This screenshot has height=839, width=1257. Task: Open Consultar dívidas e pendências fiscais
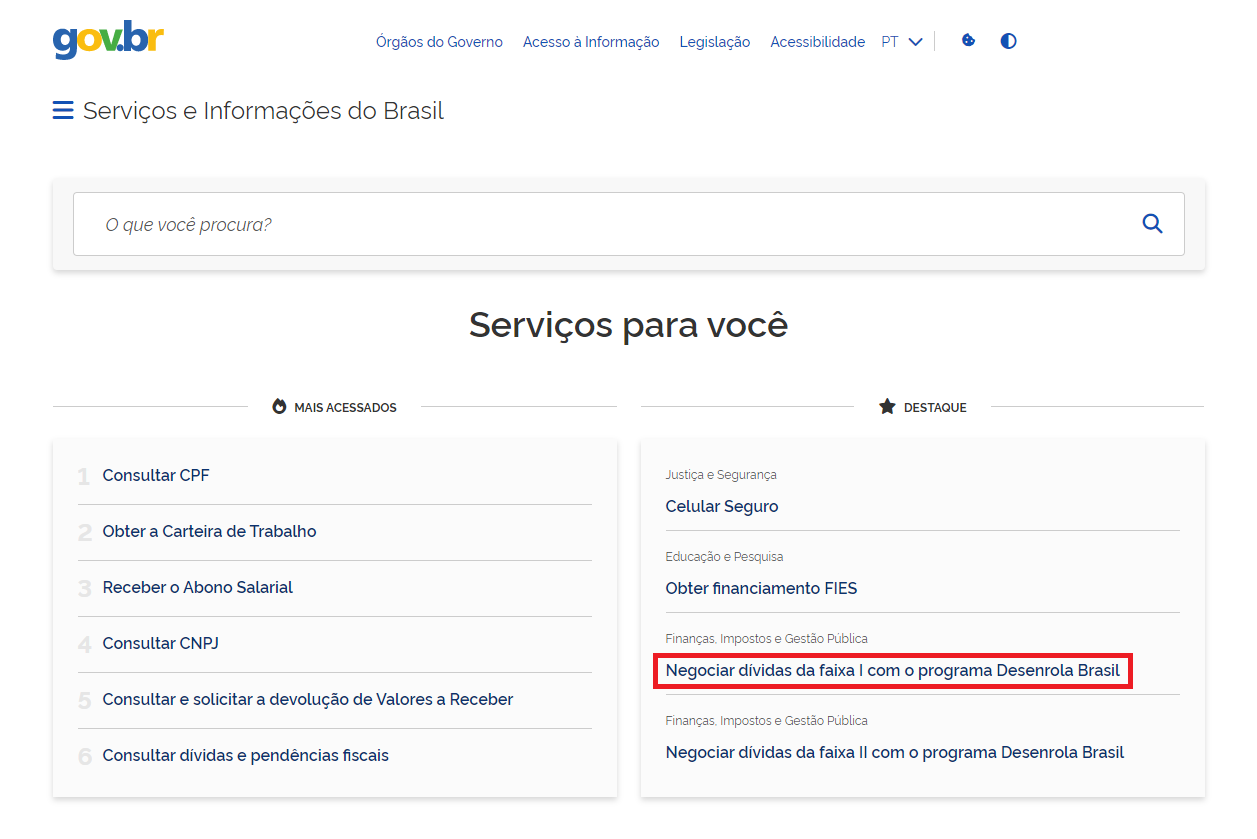coord(245,756)
